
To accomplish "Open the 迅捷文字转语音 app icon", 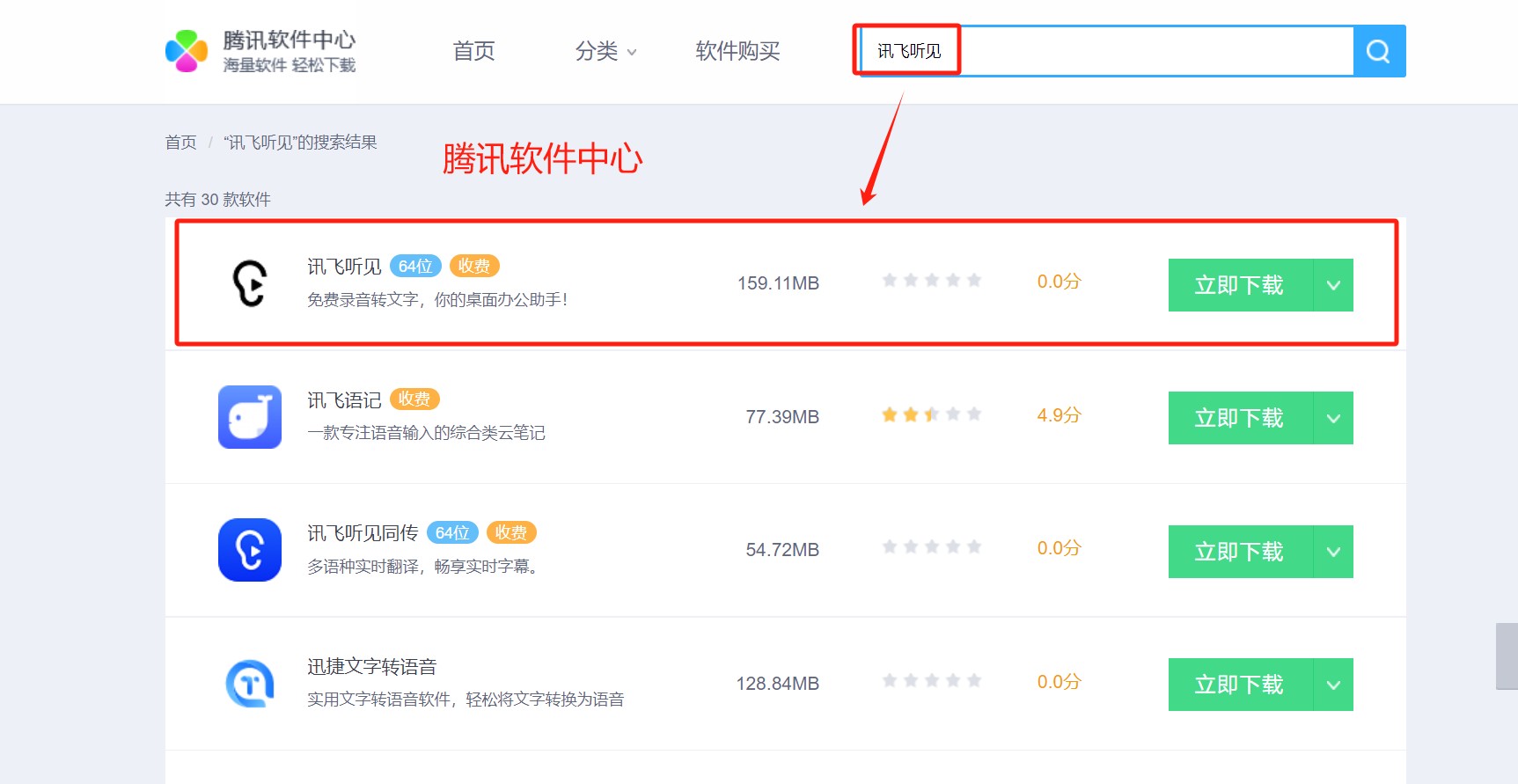I will point(250,684).
